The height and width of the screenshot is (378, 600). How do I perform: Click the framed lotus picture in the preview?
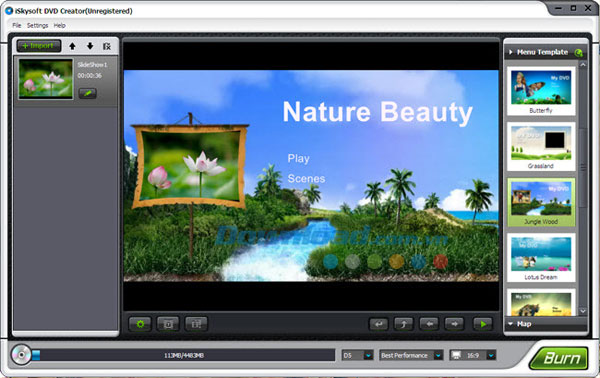point(190,166)
